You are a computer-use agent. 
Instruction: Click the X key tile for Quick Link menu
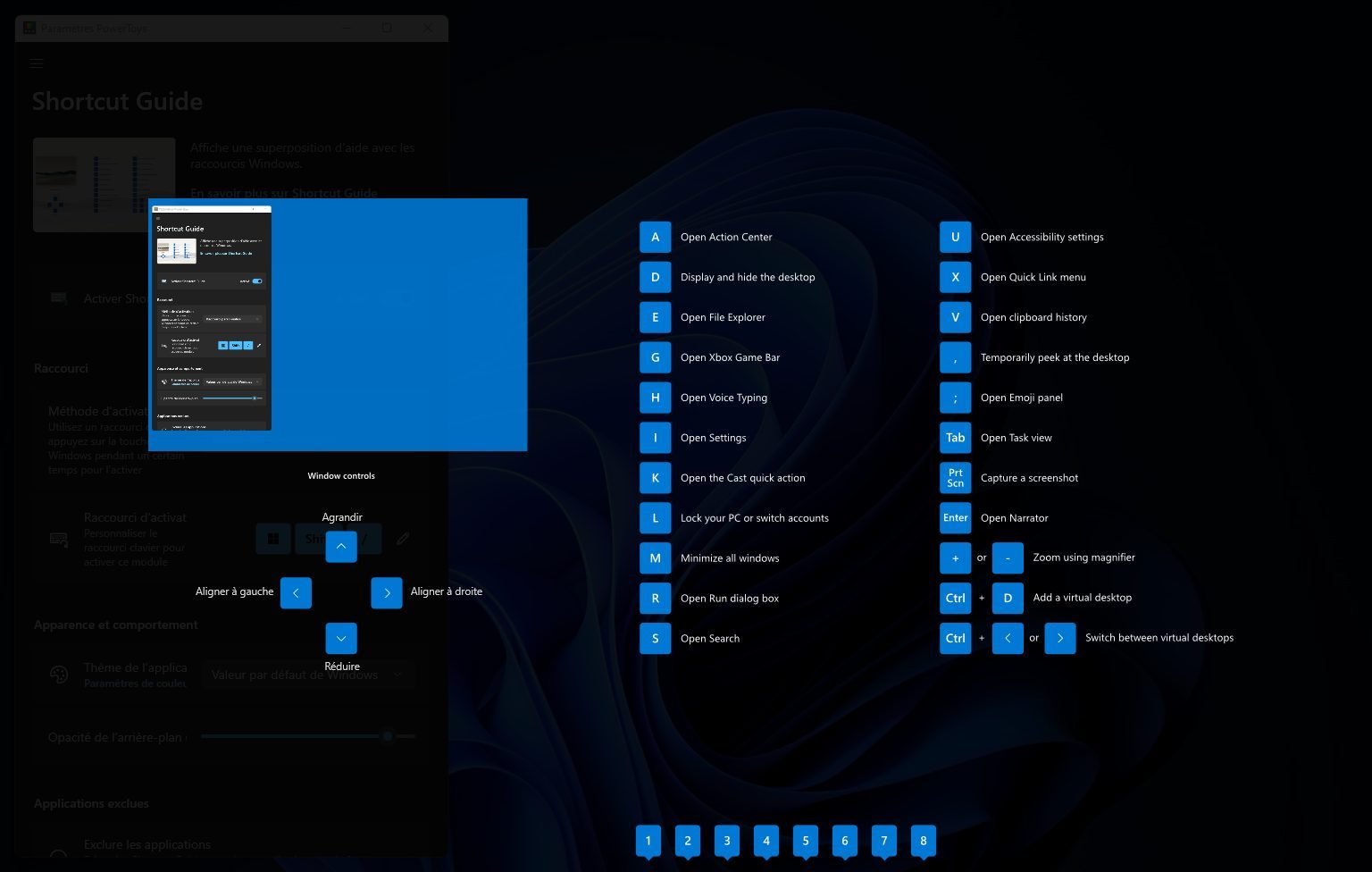coord(955,277)
